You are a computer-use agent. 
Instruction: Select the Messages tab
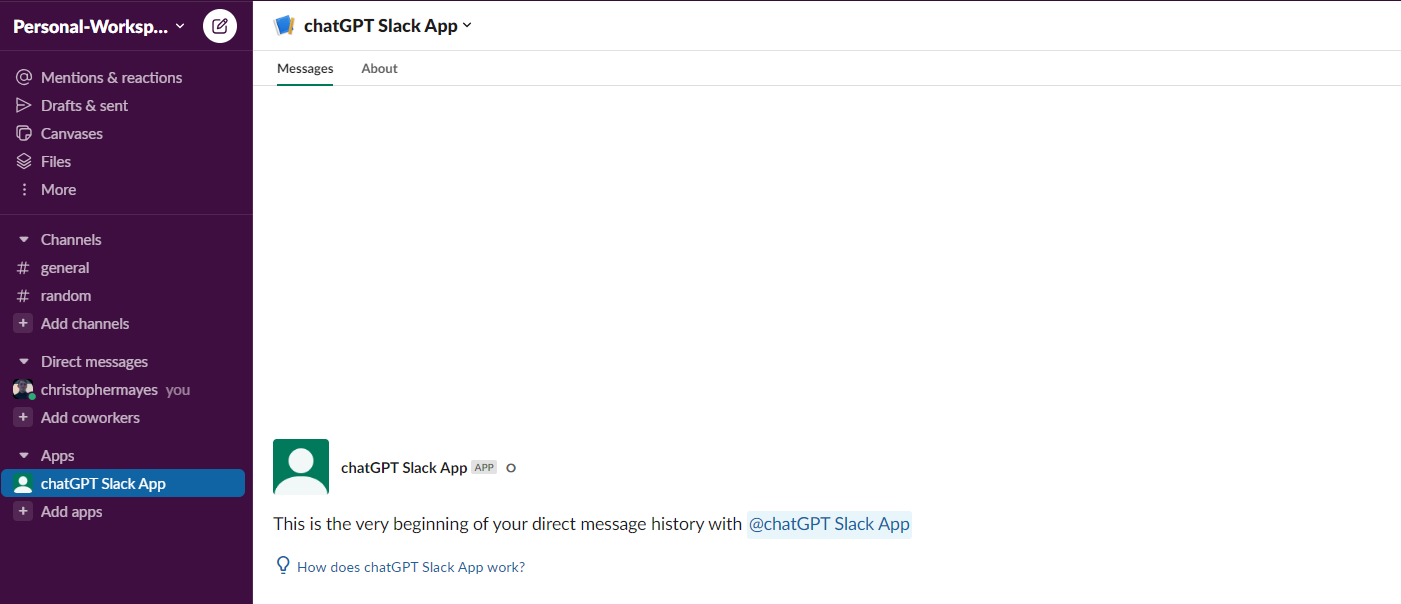(x=305, y=69)
